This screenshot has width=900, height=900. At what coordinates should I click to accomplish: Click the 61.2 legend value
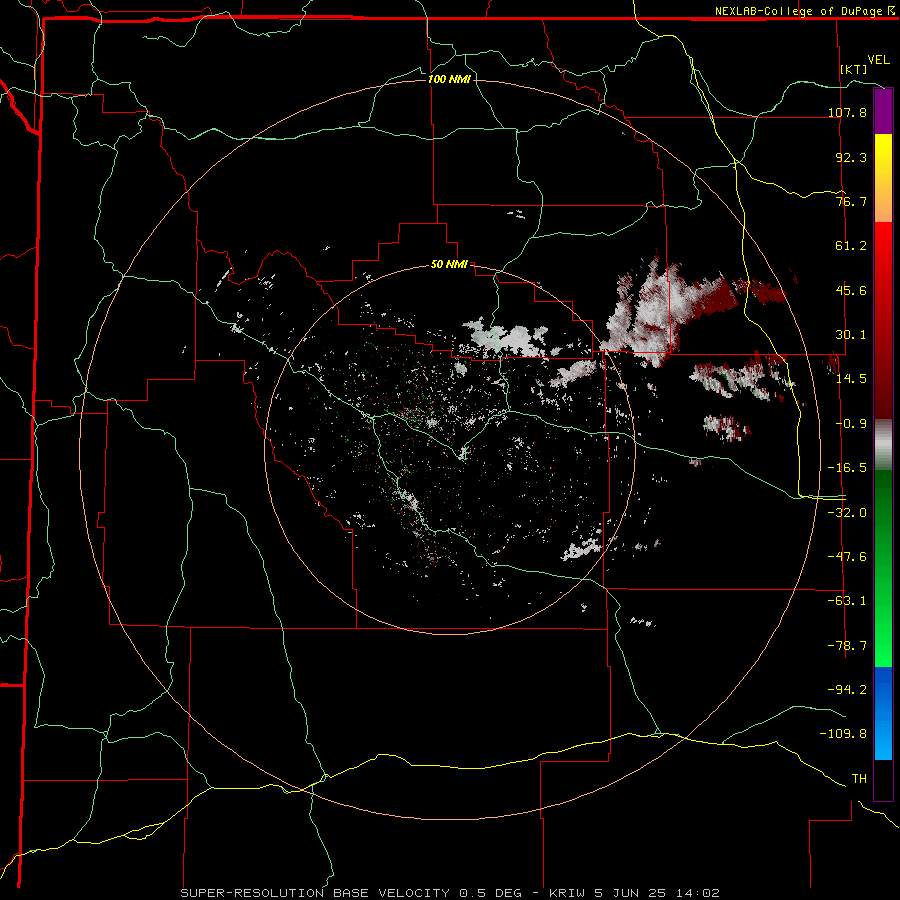coord(851,246)
